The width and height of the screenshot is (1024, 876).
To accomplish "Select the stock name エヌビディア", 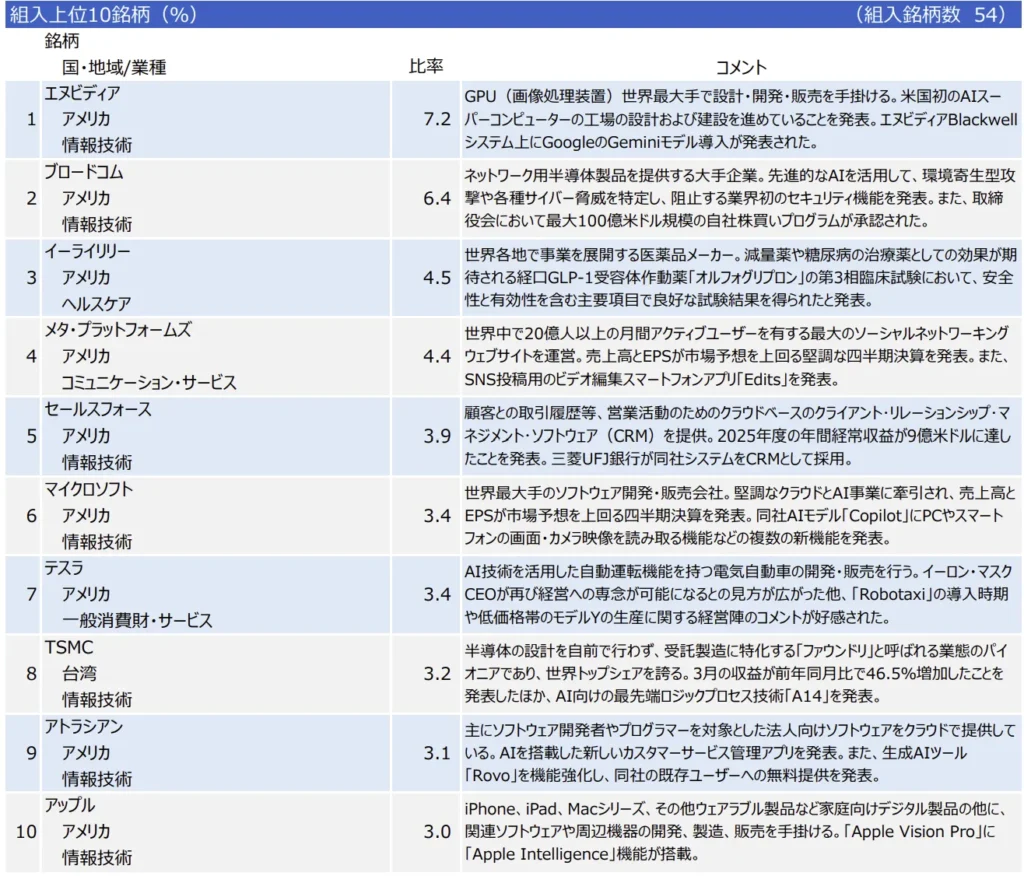I will [x=82, y=93].
